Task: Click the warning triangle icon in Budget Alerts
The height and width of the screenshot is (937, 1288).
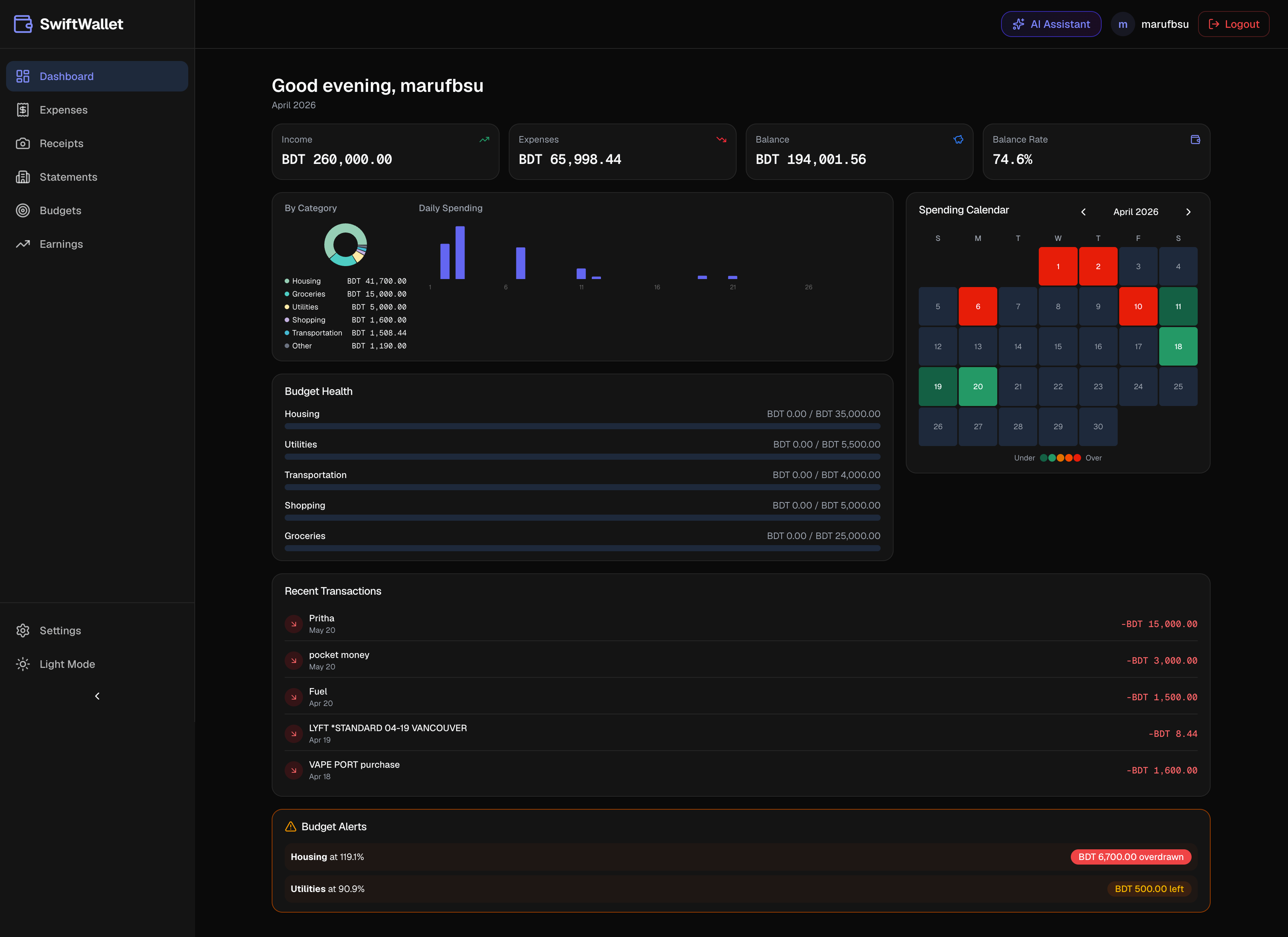Action: [x=291, y=827]
